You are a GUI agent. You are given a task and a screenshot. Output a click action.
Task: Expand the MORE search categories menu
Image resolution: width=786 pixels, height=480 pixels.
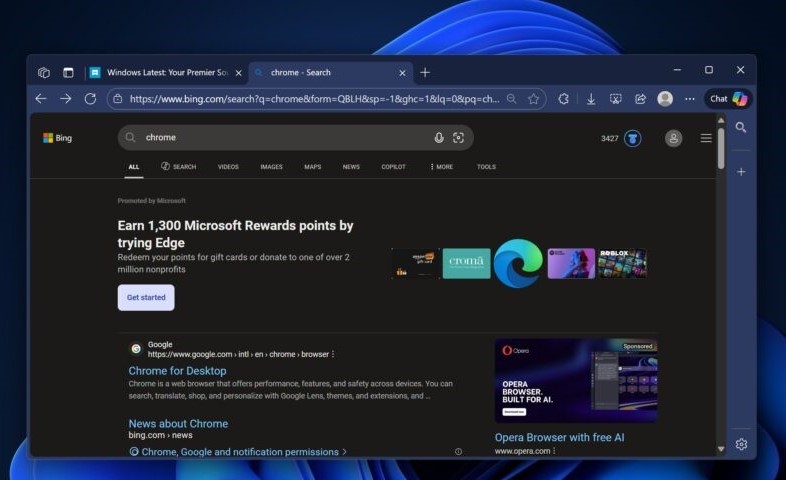[x=441, y=167]
